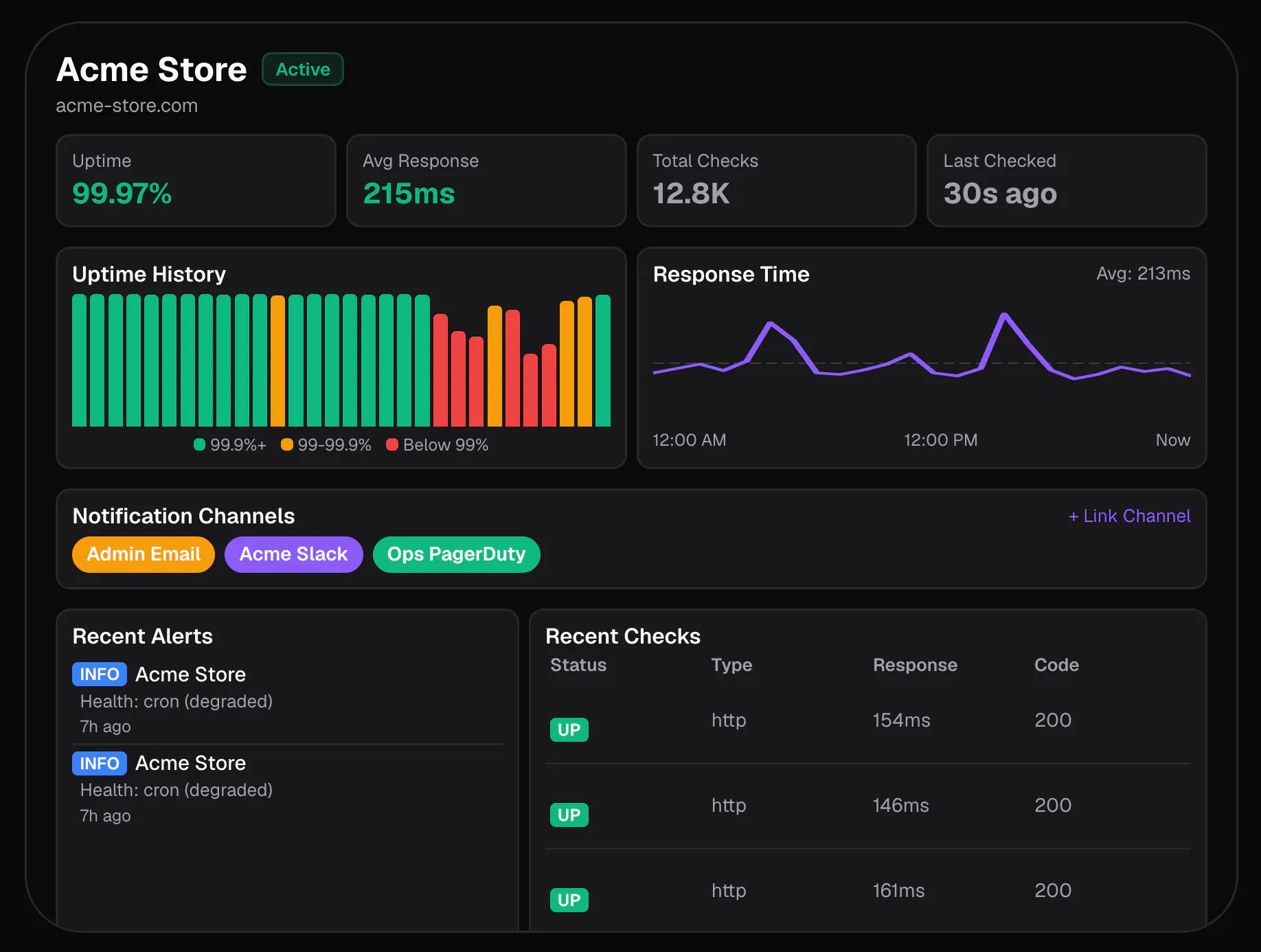1261x952 pixels.
Task: Click the Avg: 213ms label
Action: click(1143, 273)
